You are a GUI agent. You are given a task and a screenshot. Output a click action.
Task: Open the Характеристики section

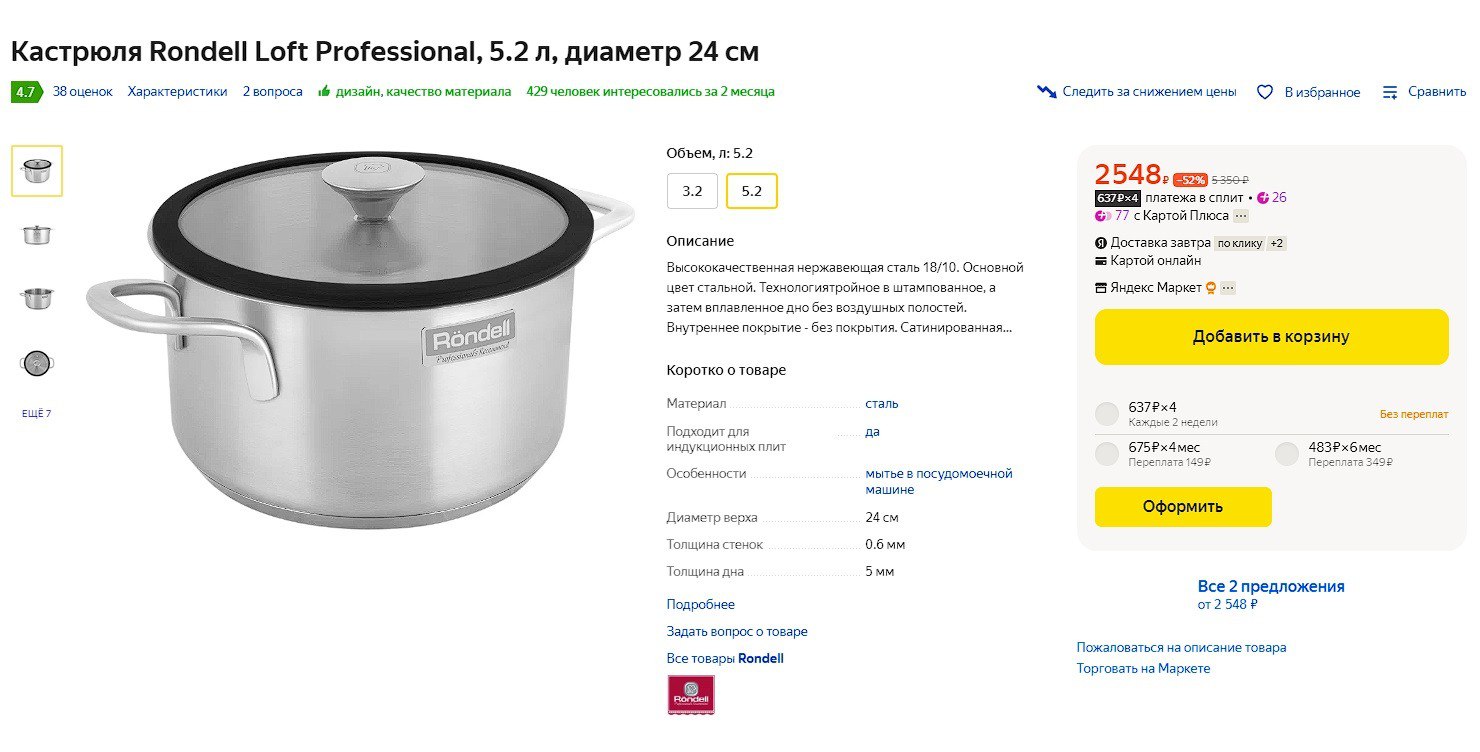pos(177,92)
